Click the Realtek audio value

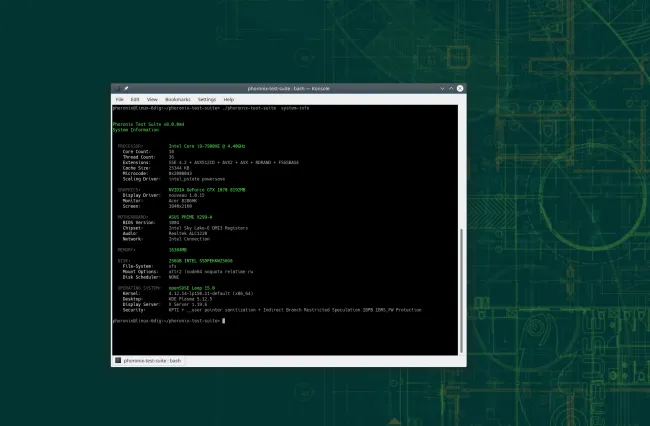[188, 233]
